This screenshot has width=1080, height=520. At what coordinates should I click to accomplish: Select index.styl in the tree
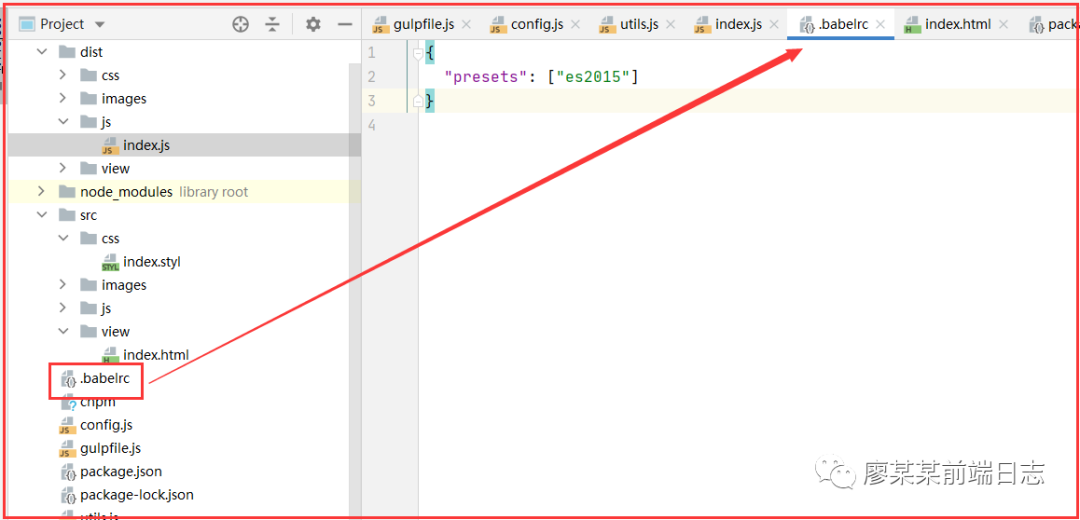(x=152, y=262)
